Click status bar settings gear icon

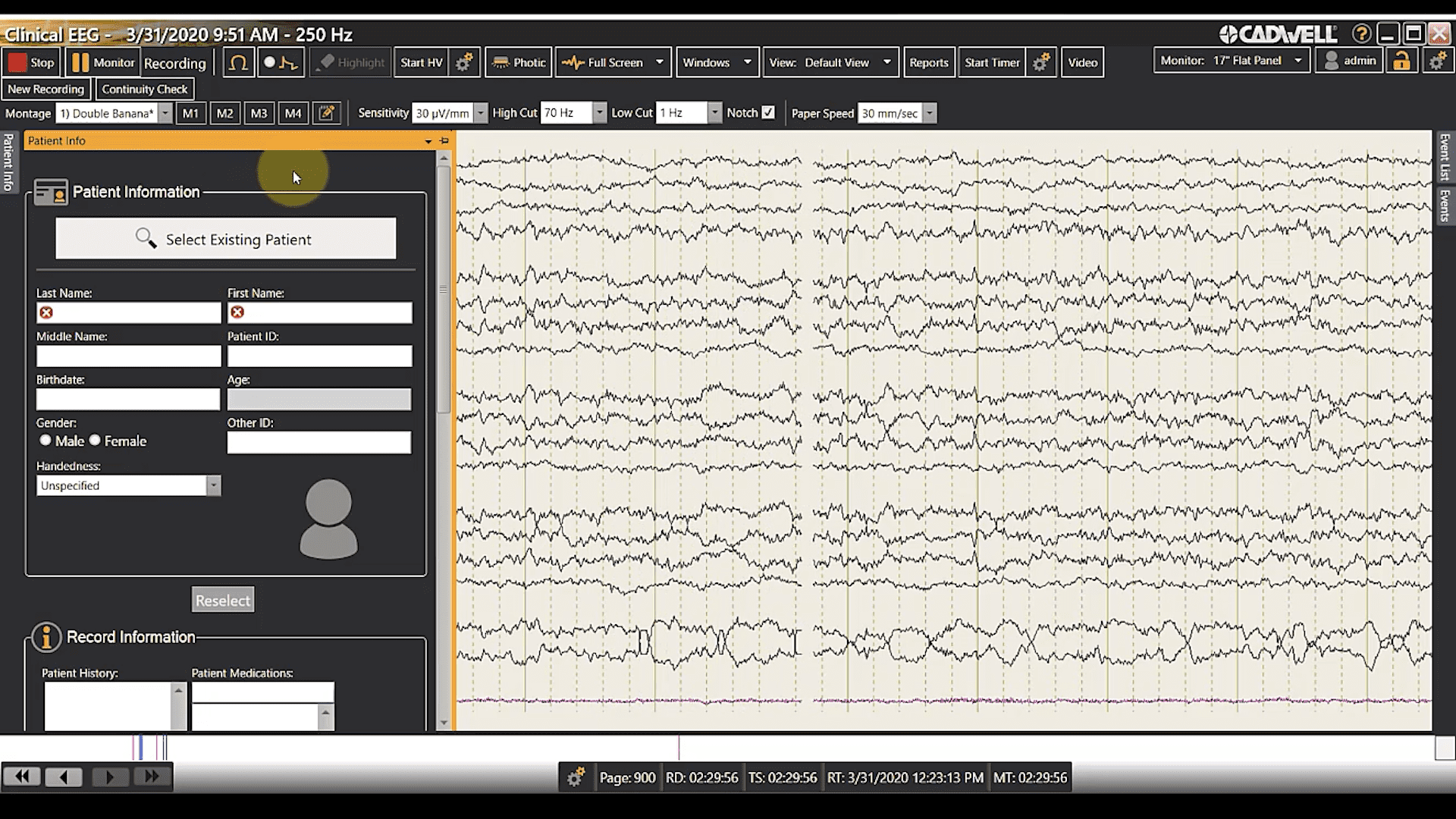576,777
